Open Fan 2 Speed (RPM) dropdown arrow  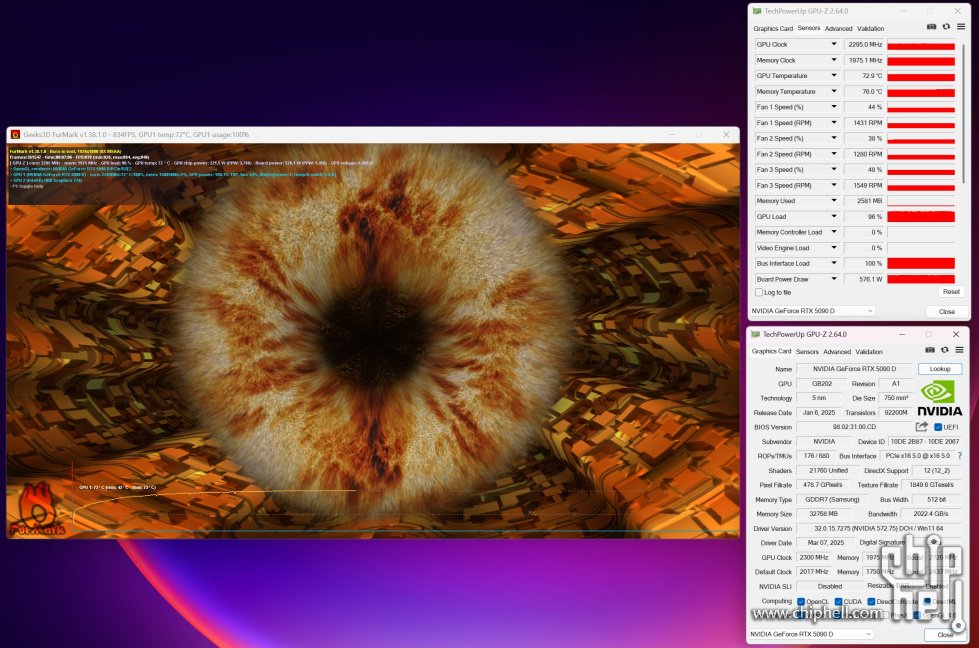[x=834, y=154]
